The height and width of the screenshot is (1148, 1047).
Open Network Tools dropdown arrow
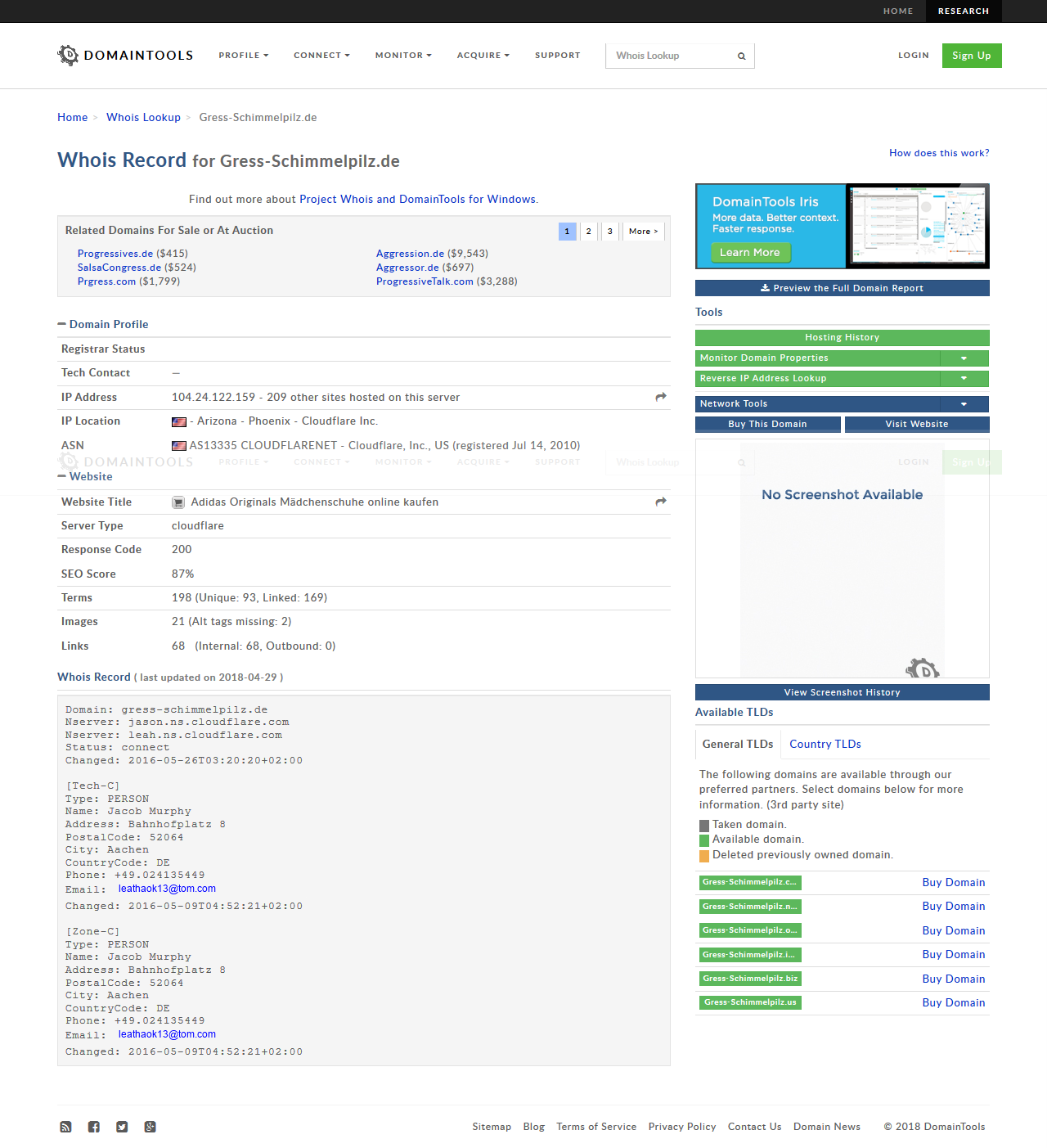964,404
